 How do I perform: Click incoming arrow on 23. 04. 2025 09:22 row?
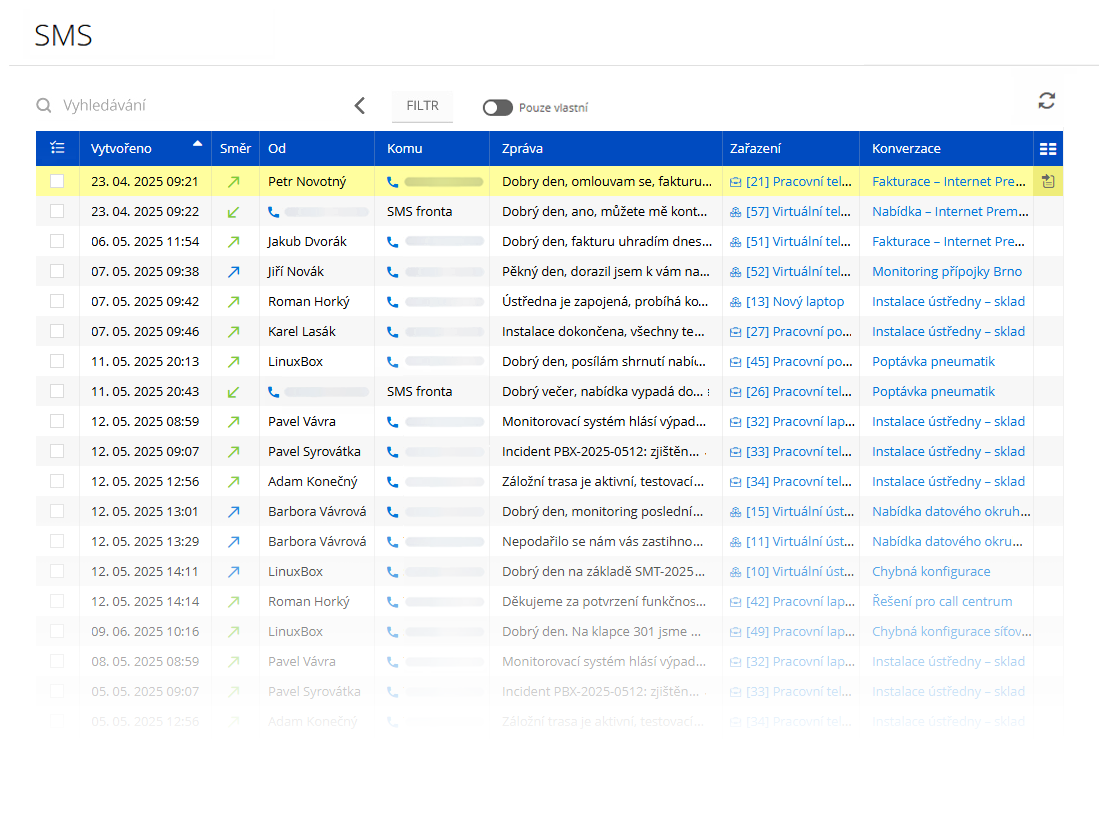[x=233, y=212]
